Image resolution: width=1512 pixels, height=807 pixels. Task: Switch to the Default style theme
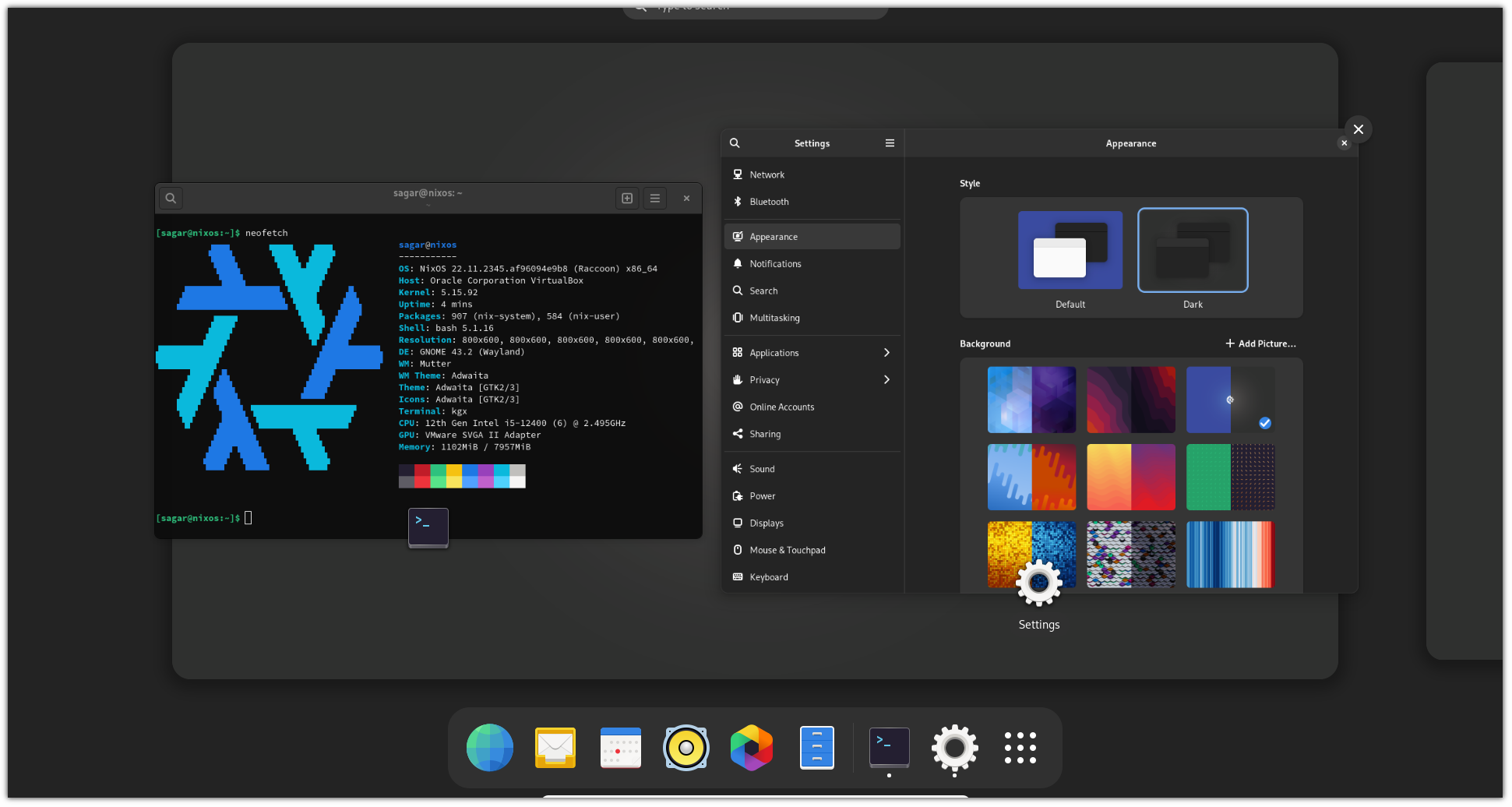1070,250
